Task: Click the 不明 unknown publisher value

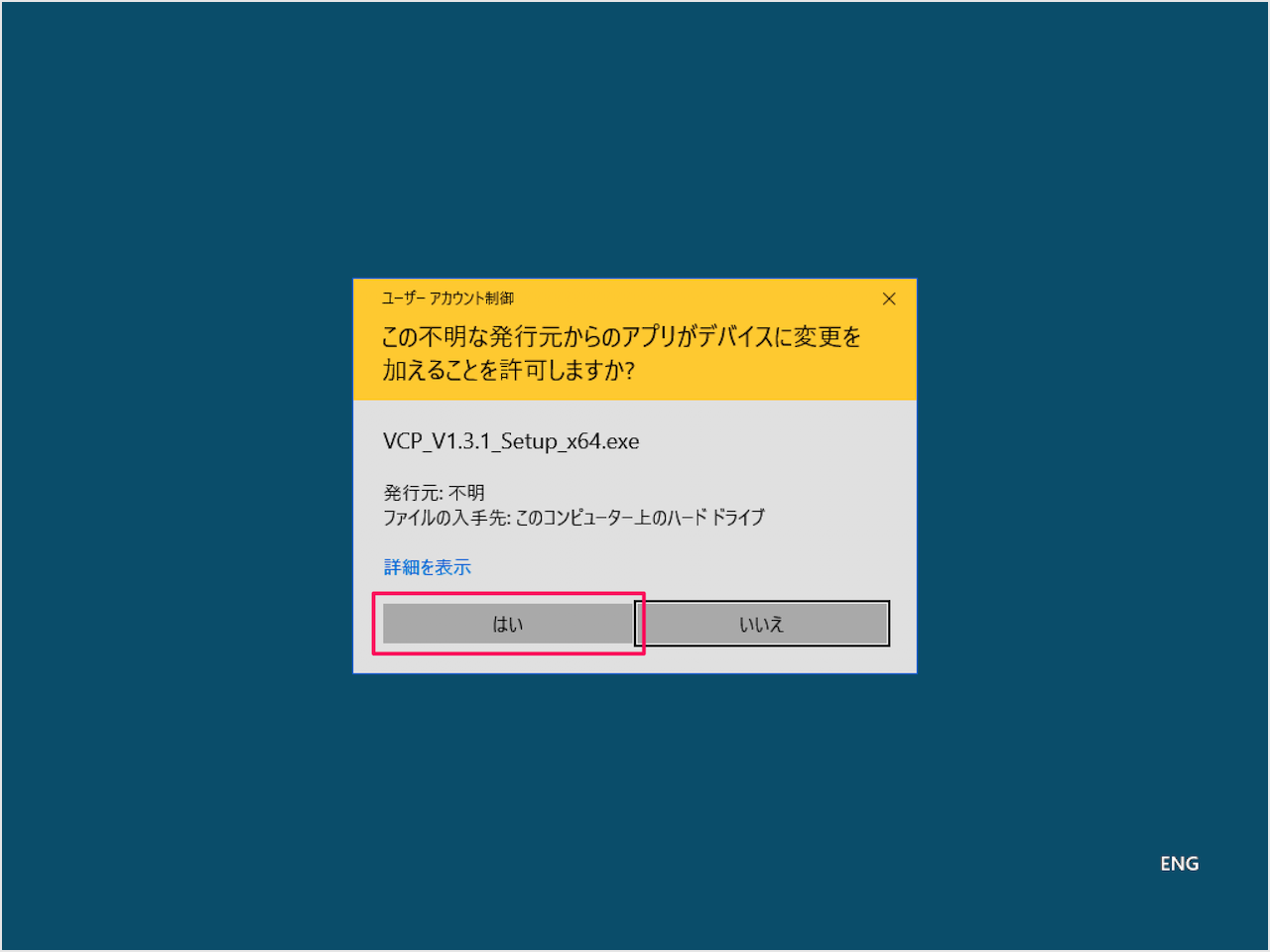Action: pos(466,493)
